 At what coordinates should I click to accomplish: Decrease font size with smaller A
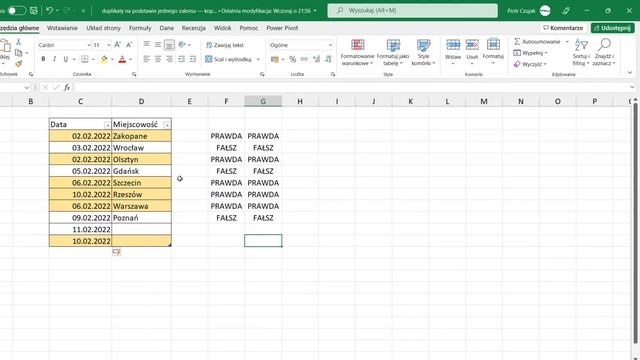point(129,45)
